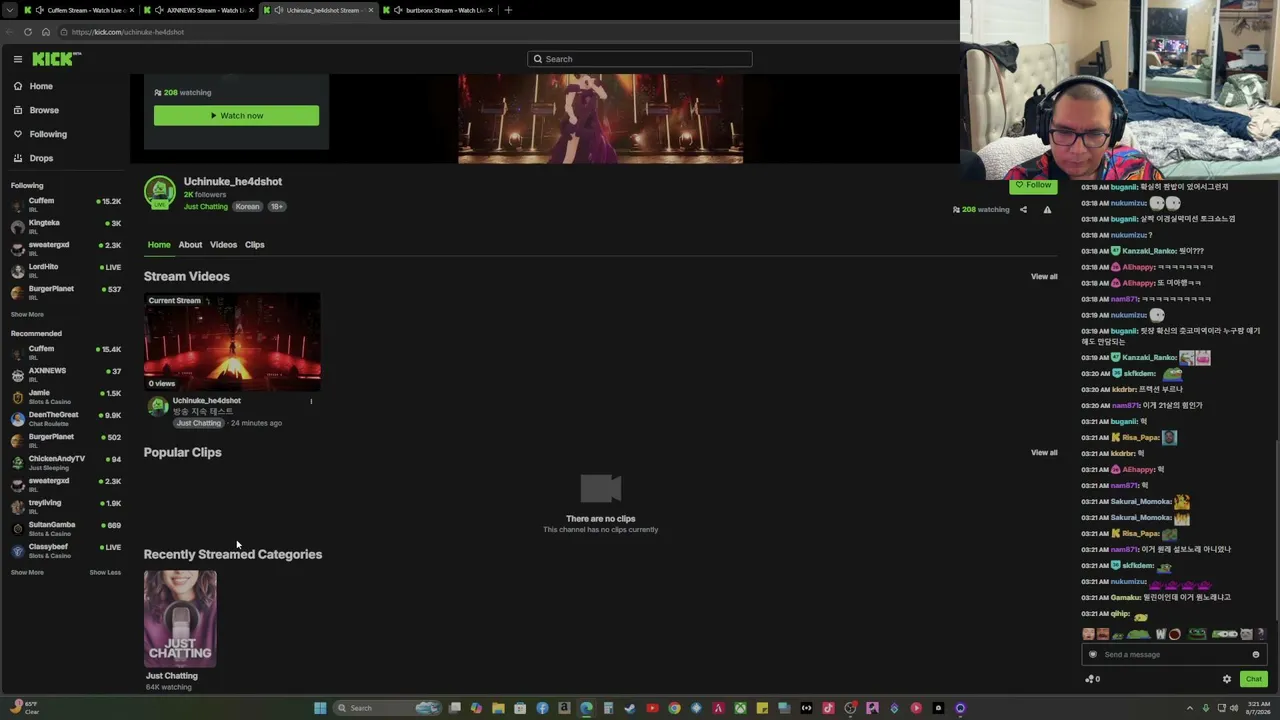Open the stream video three-dot options
Viewport: 1280px width, 720px height.
click(311, 402)
